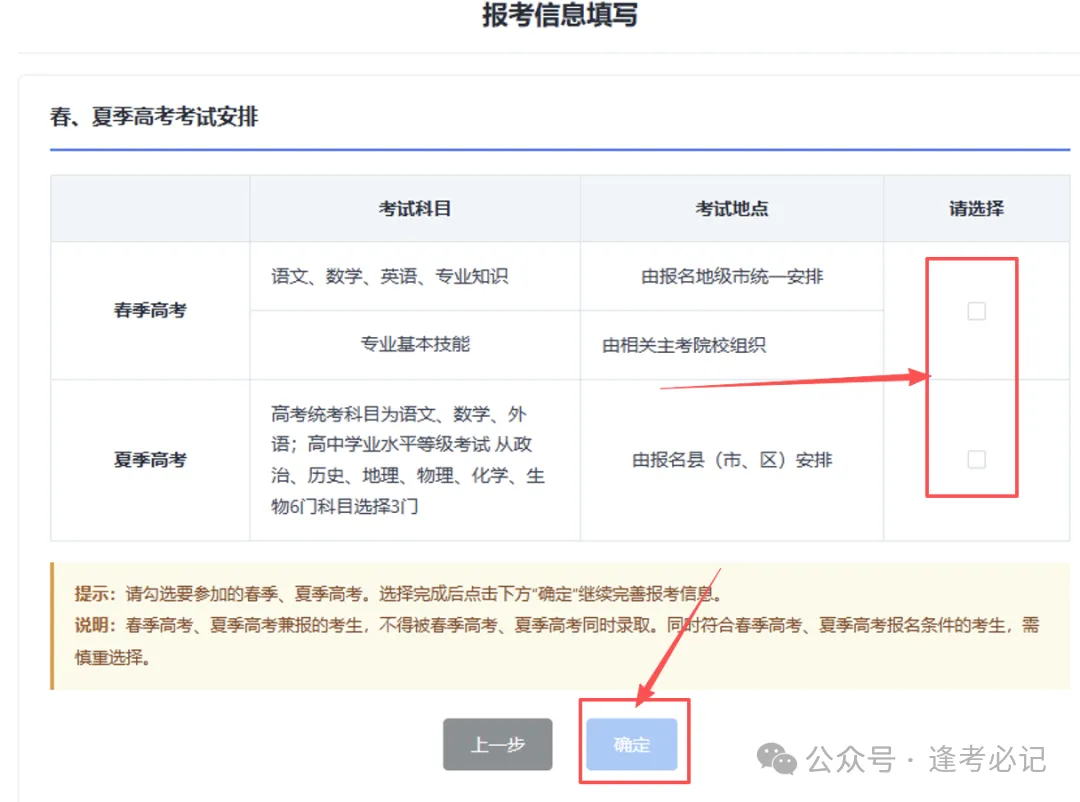Click the cell 由报名地级市统一安排
The width and height of the screenshot is (1080, 802).
tap(731, 276)
